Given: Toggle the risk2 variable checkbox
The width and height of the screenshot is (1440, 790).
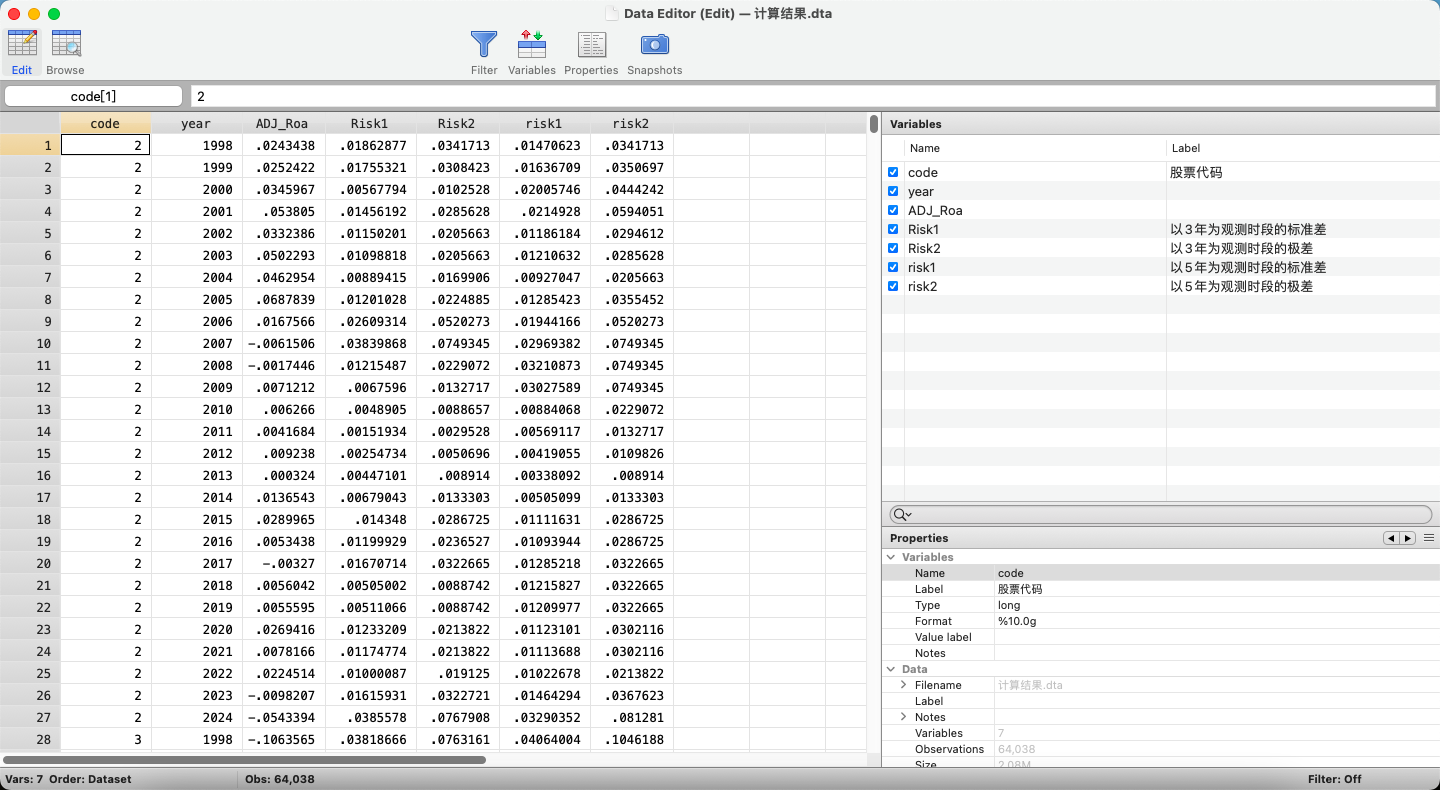Looking at the screenshot, I should click(893, 287).
